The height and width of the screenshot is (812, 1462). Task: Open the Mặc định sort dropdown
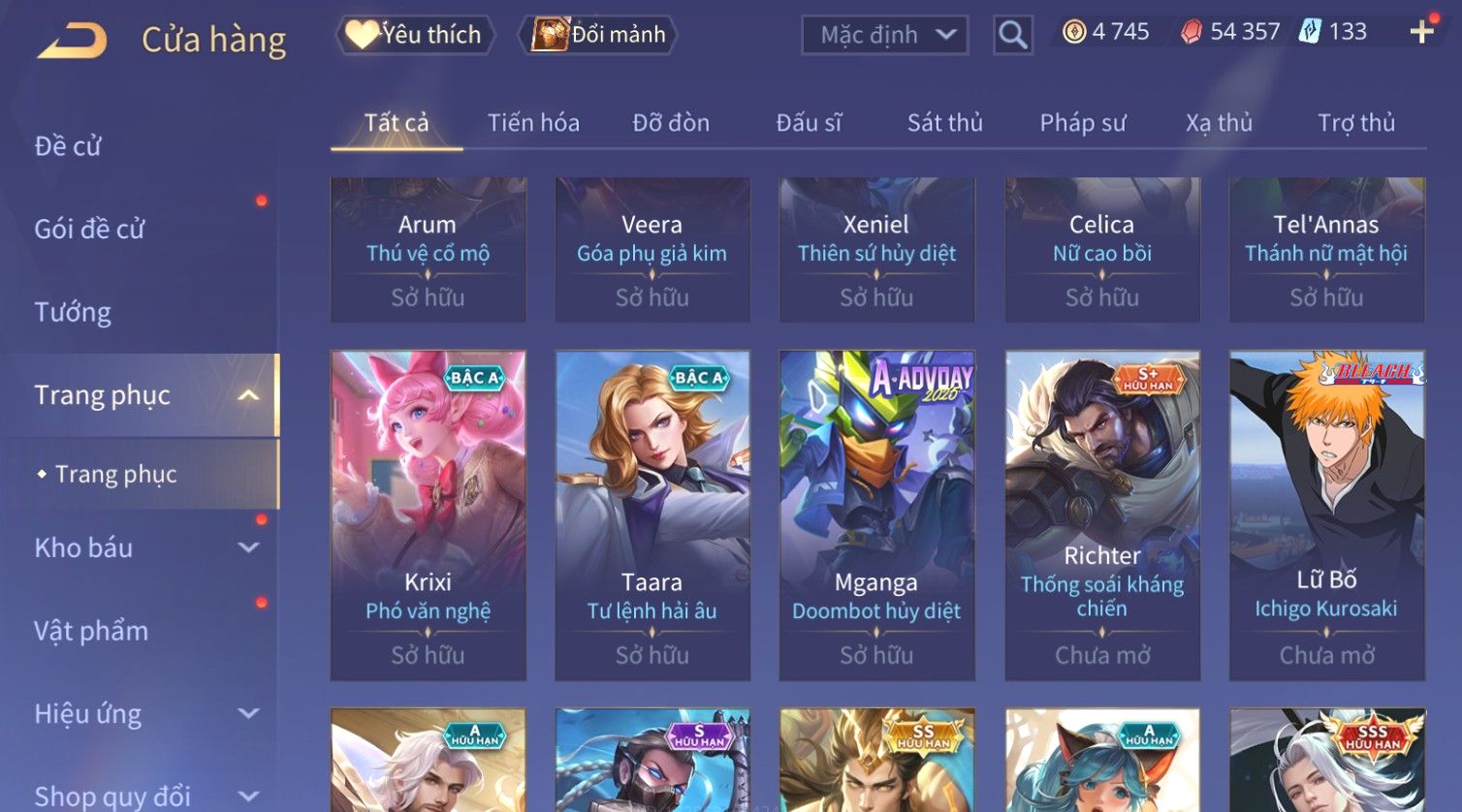(885, 35)
